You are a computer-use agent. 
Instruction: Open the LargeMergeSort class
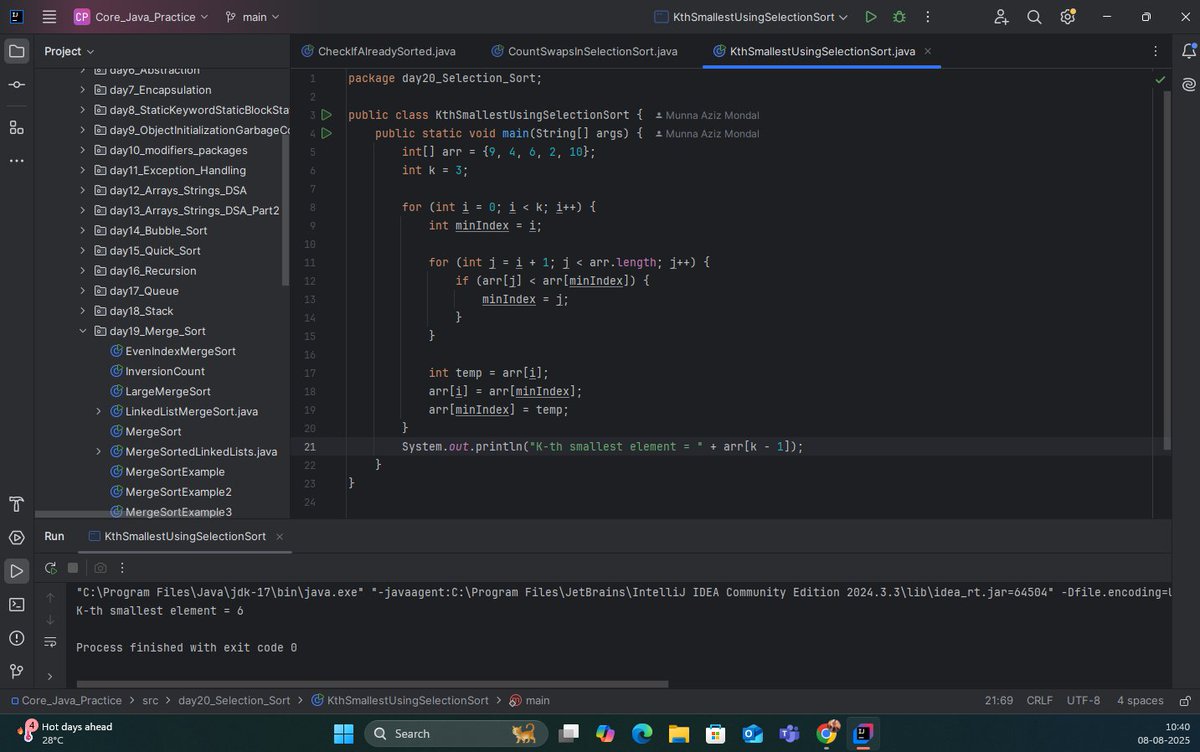click(167, 391)
